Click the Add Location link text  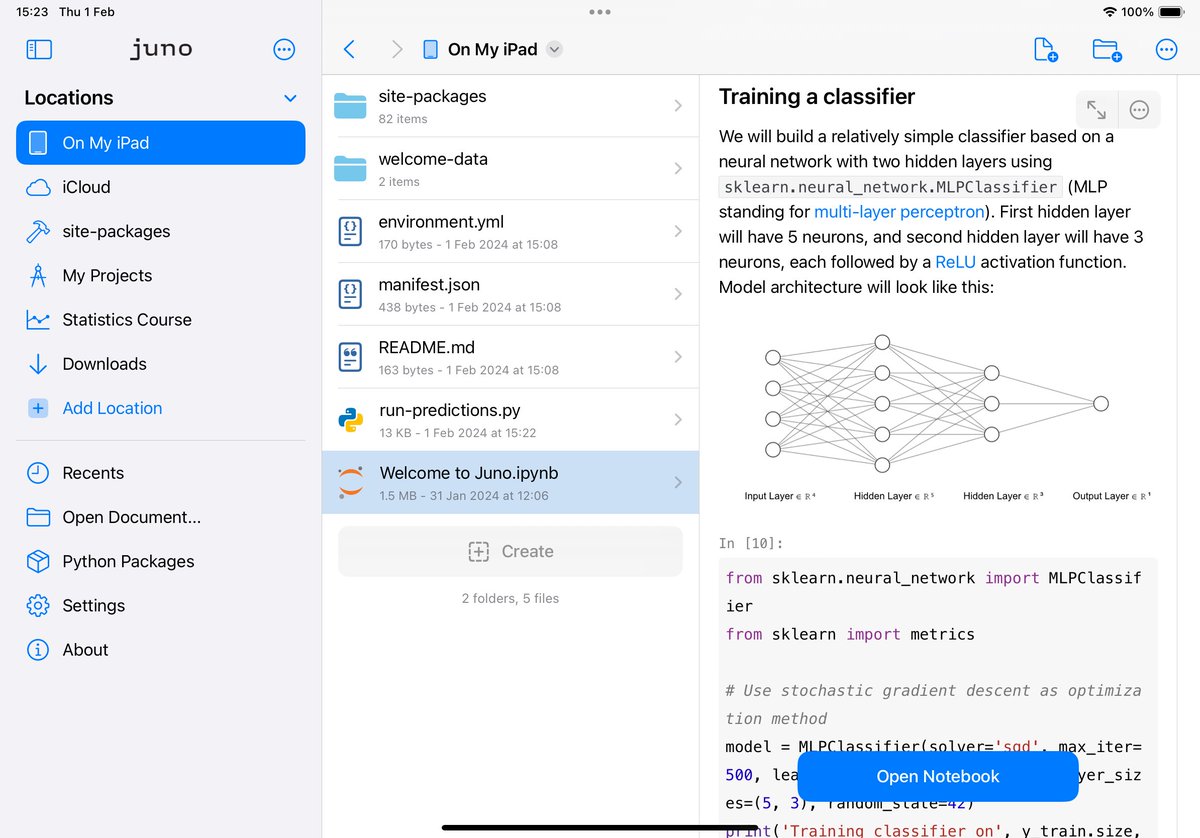click(x=112, y=408)
